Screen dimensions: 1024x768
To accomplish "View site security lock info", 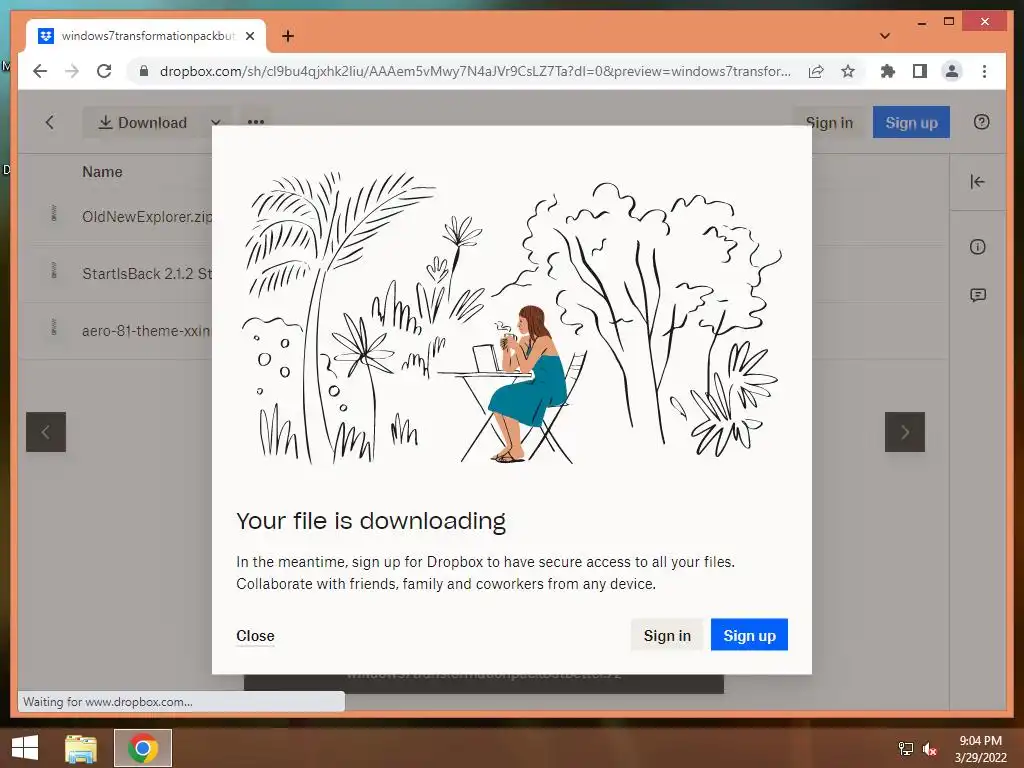I will pyautogui.click(x=144, y=71).
